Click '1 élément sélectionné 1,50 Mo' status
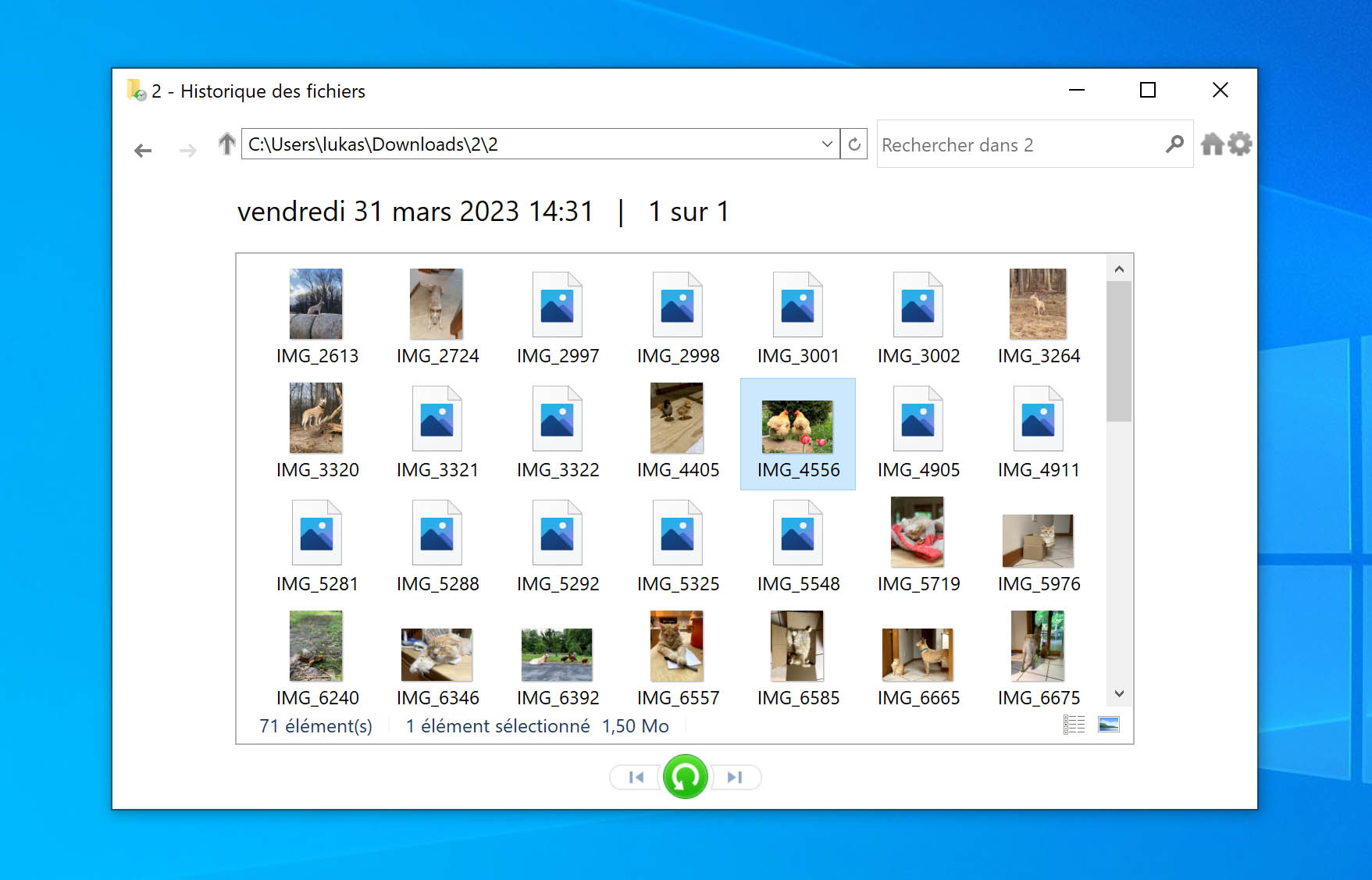 click(537, 726)
